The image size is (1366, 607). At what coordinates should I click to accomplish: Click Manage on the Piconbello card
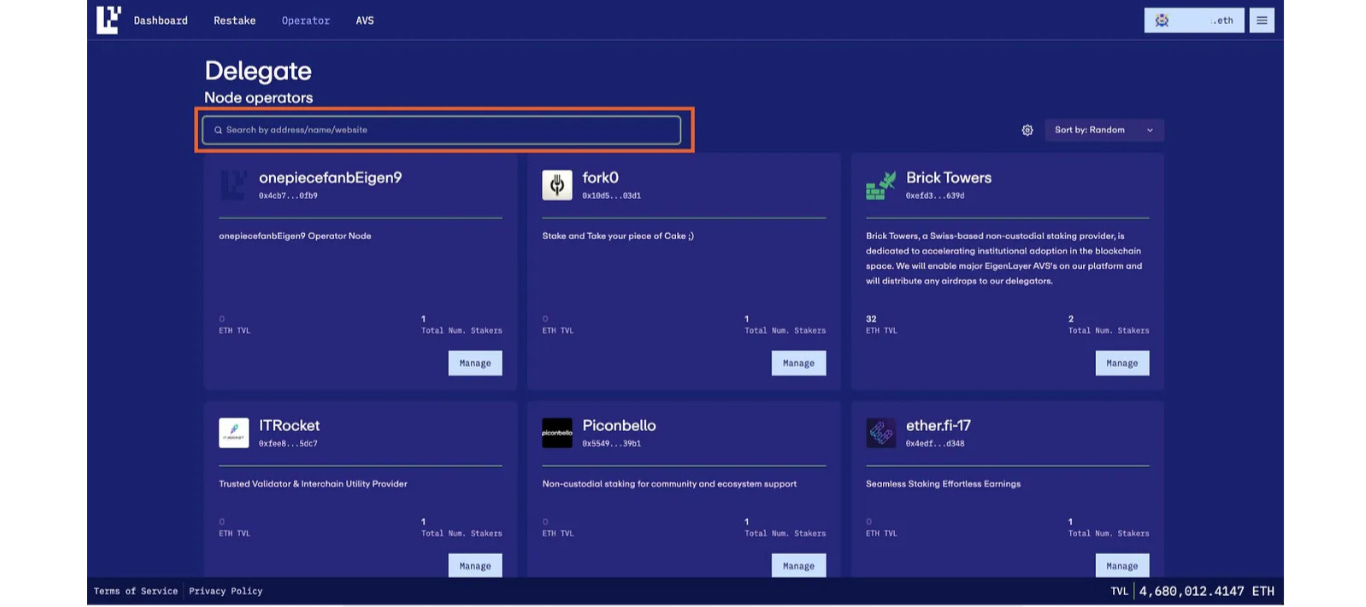point(799,565)
